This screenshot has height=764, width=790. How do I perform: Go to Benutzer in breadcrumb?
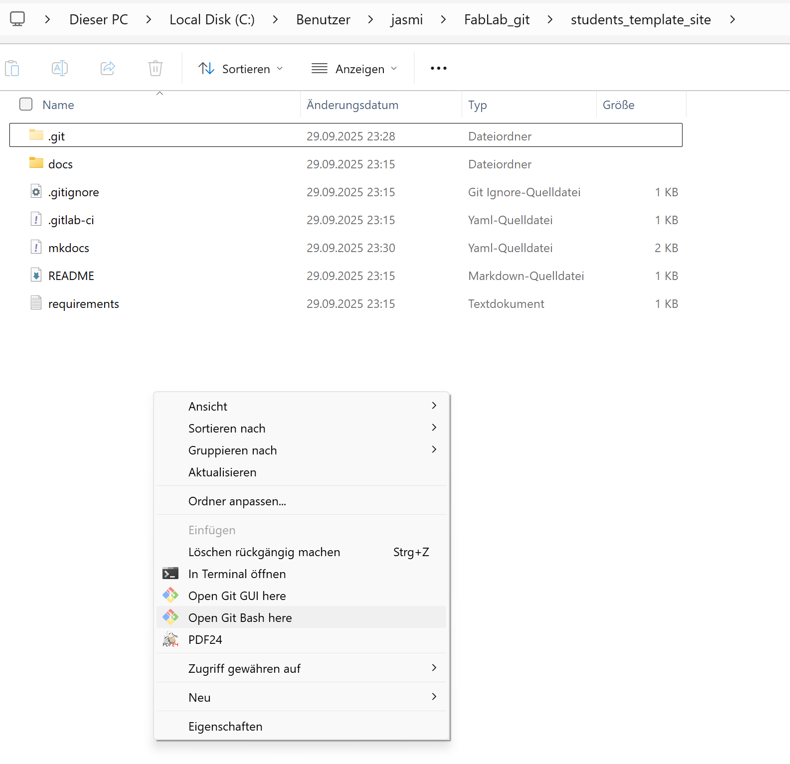click(323, 20)
